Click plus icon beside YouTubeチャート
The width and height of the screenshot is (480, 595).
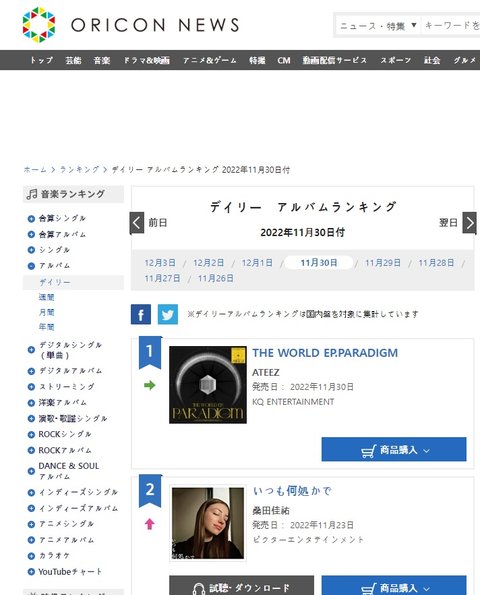(x=31, y=572)
